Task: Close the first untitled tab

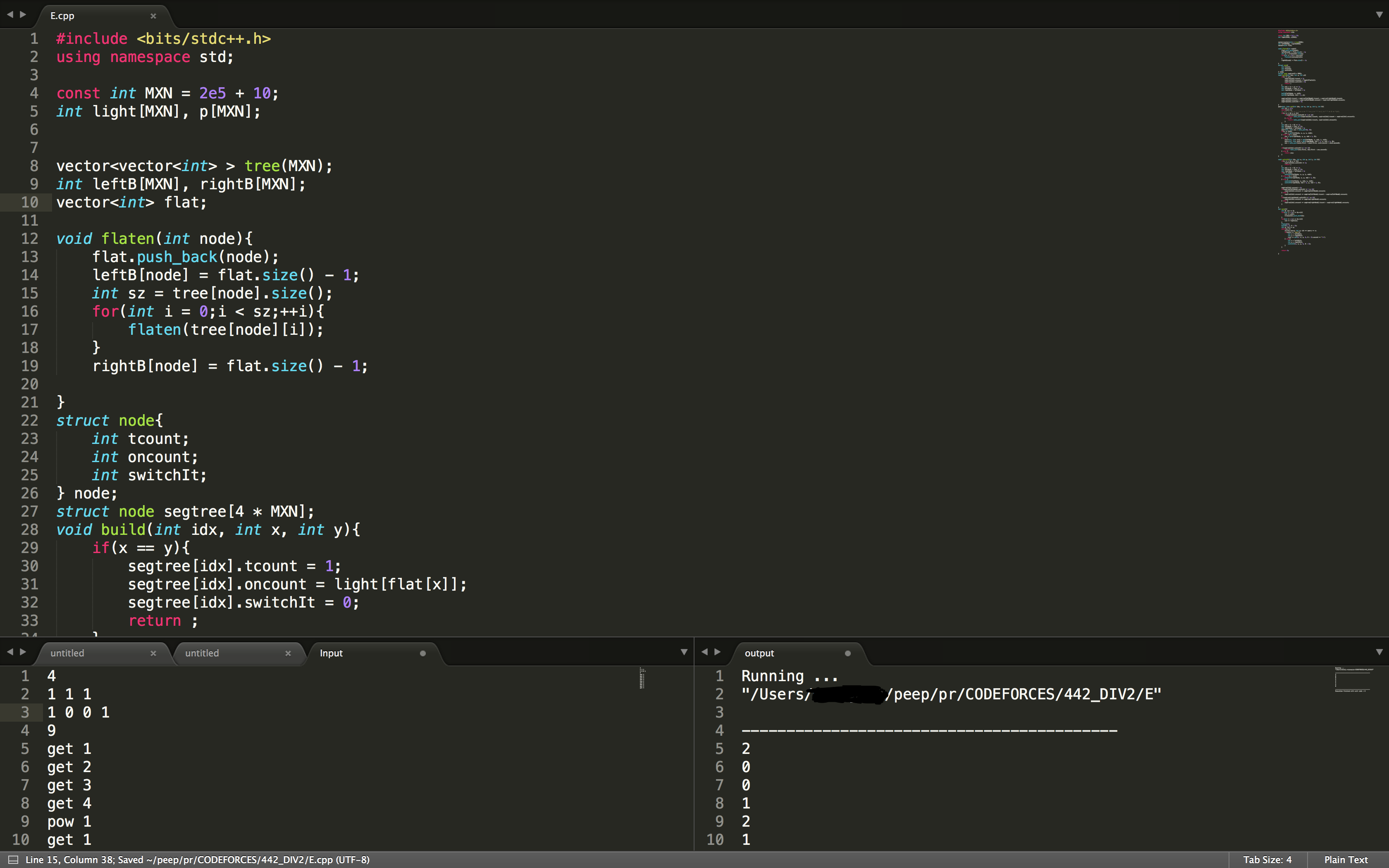Action: [152, 653]
